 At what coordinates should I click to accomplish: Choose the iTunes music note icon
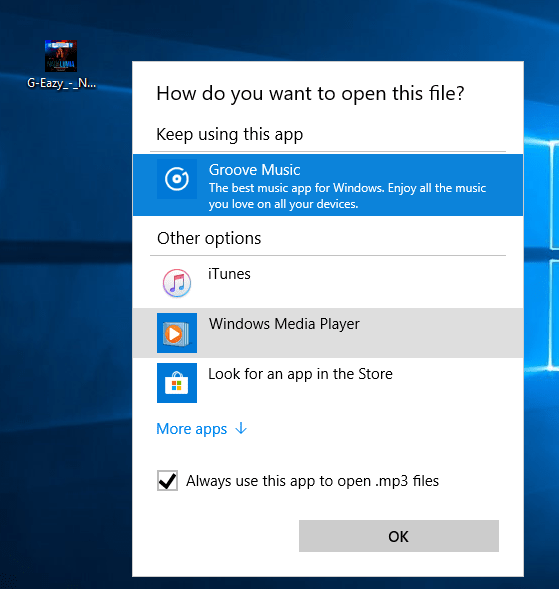coord(177,283)
